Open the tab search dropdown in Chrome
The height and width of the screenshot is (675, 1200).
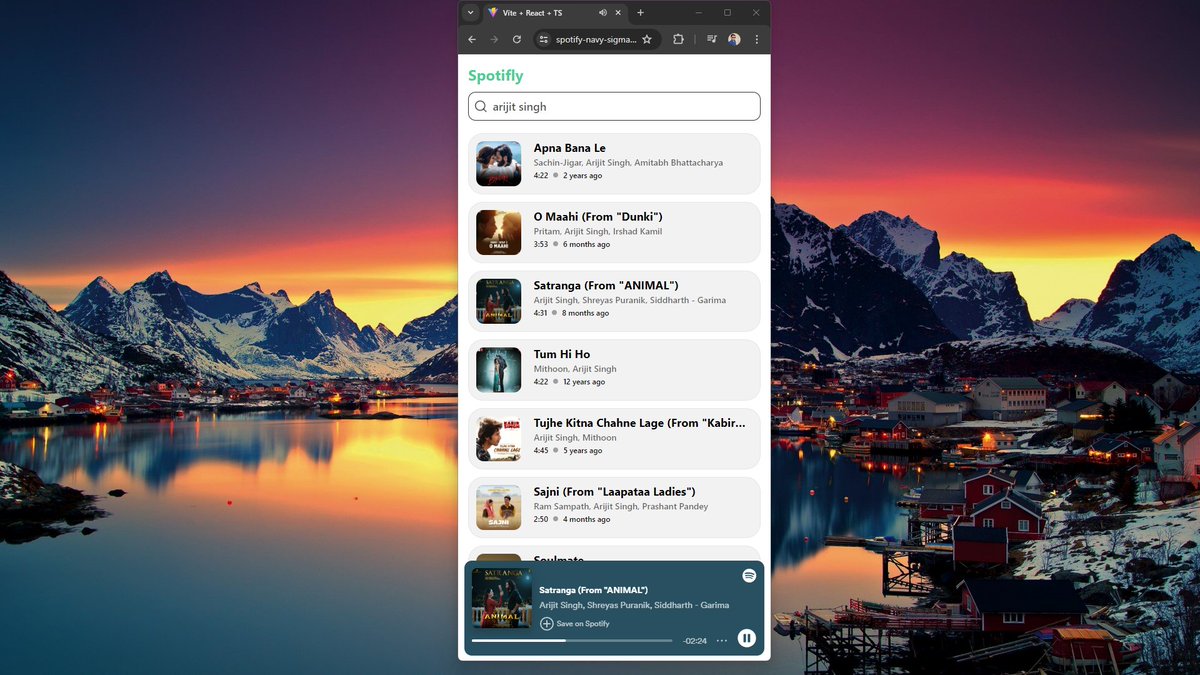[x=470, y=13]
